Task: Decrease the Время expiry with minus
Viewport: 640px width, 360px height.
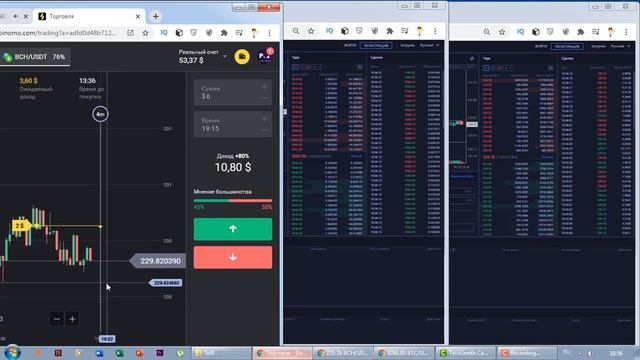Action: click(x=264, y=130)
